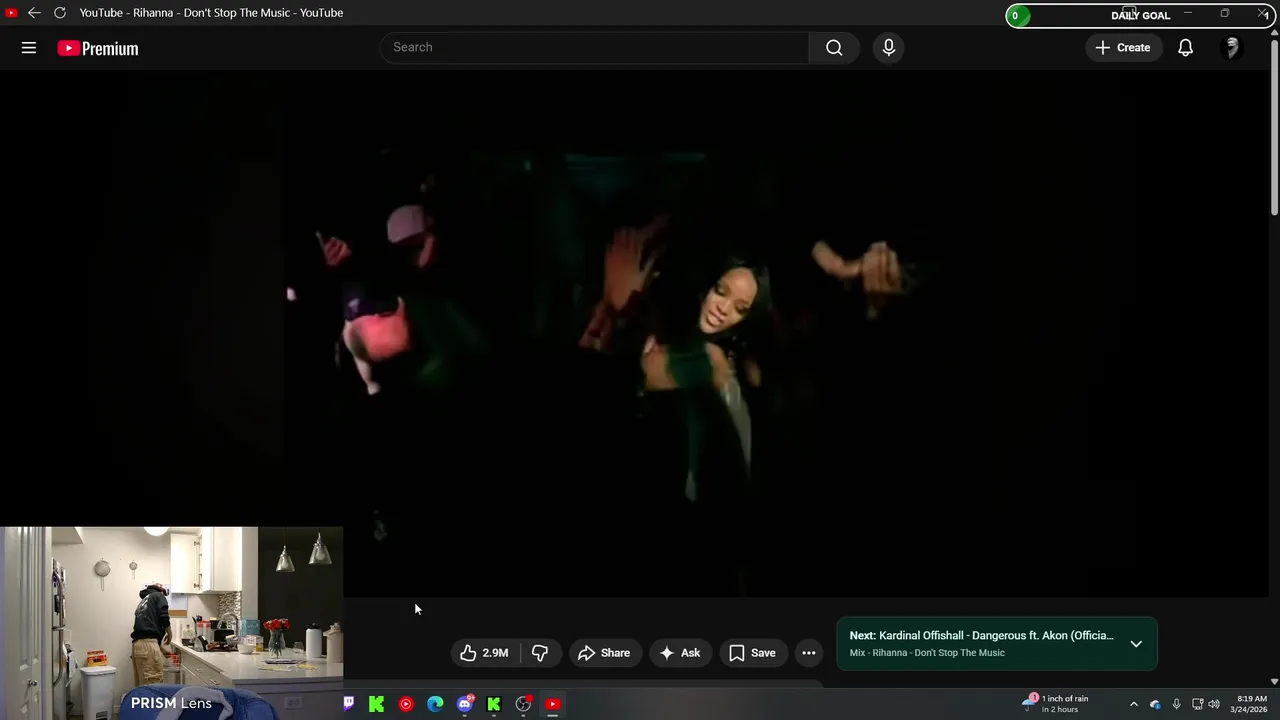Go to YouTube Premium home logo
Image resolution: width=1280 pixels, height=720 pixels.
98,48
